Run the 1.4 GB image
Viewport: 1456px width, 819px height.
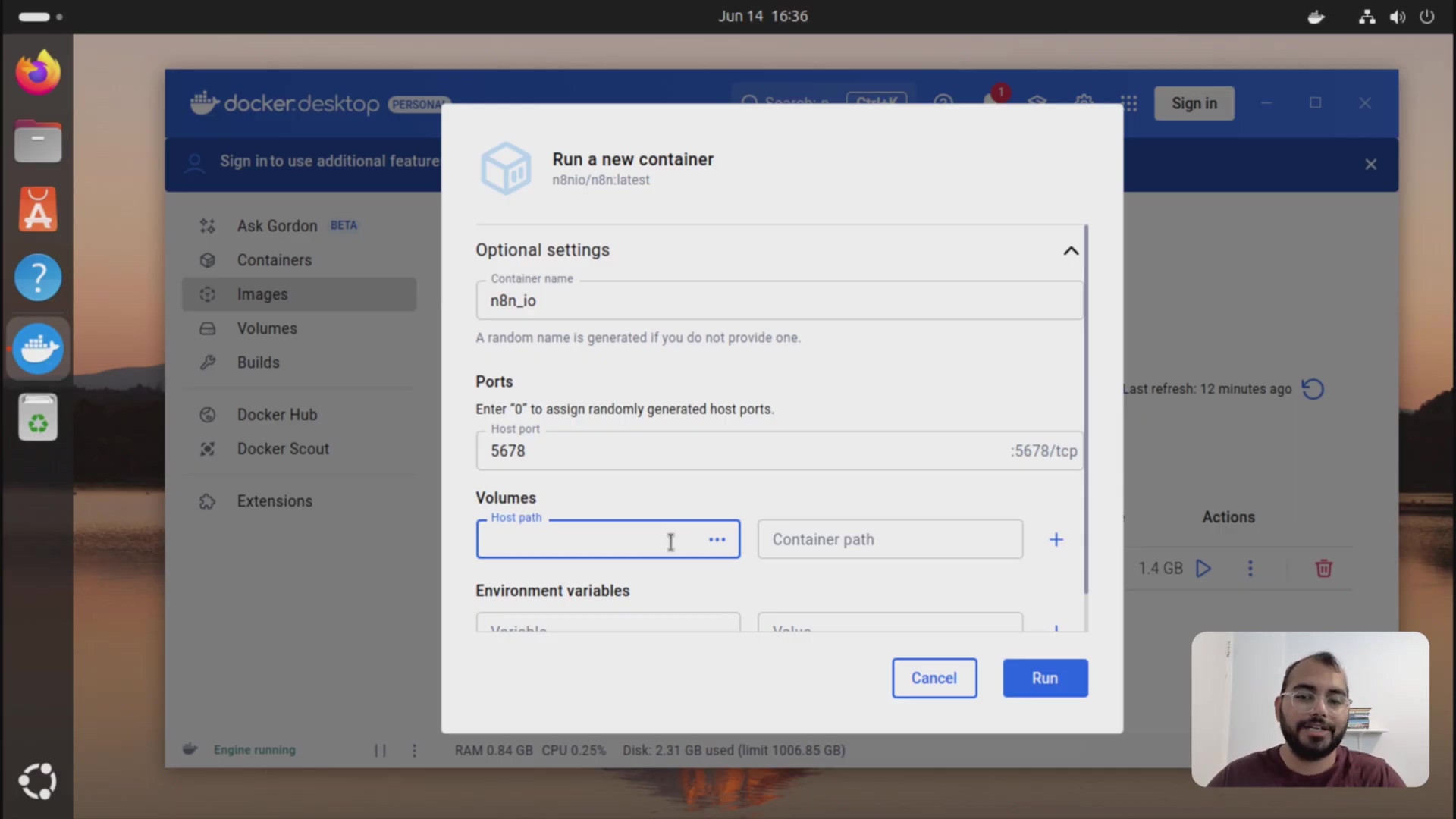click(x=1203, y=568)
